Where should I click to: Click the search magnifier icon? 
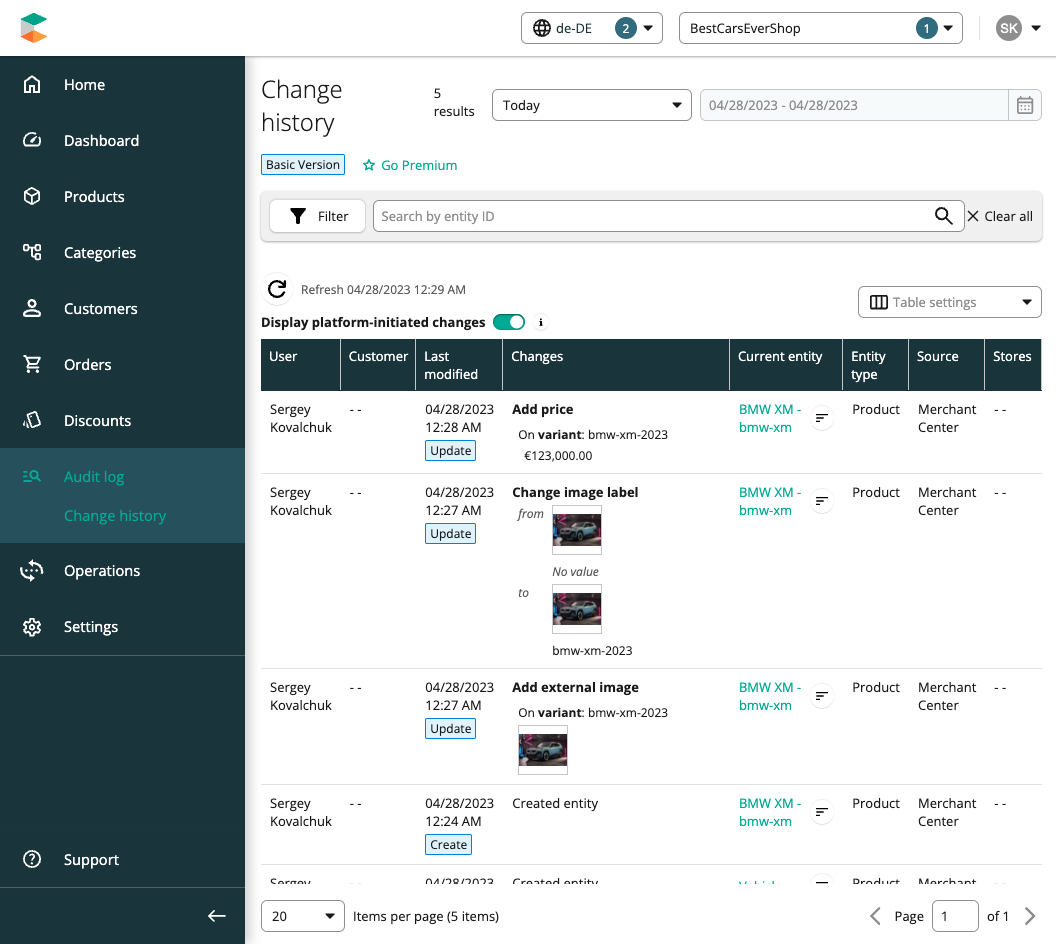coord(943,216)
